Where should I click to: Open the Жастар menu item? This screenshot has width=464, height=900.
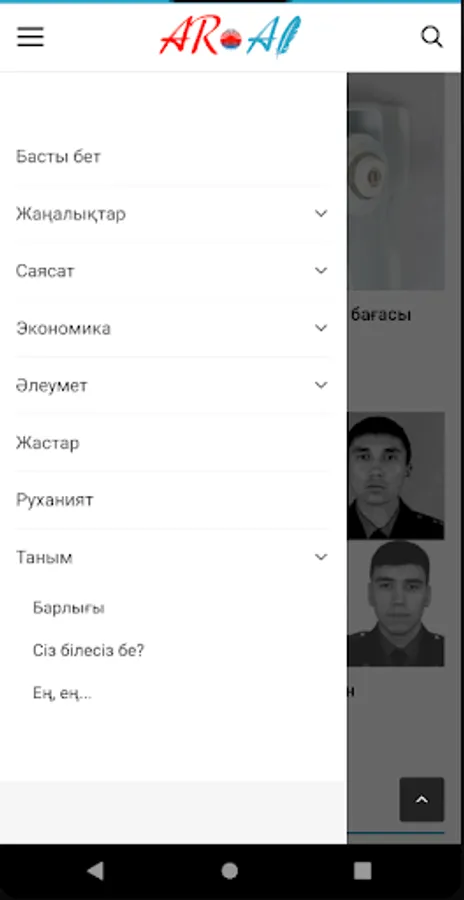coord(48,443)
